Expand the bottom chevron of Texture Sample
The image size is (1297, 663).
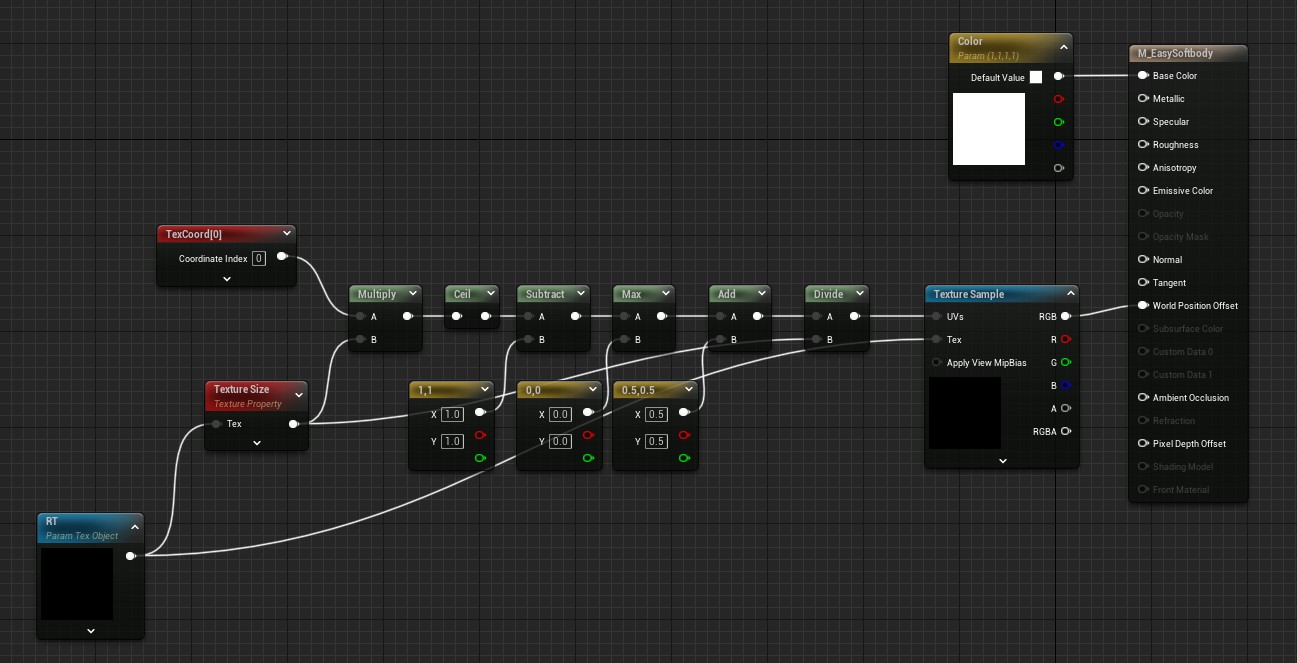[1002, 461]
